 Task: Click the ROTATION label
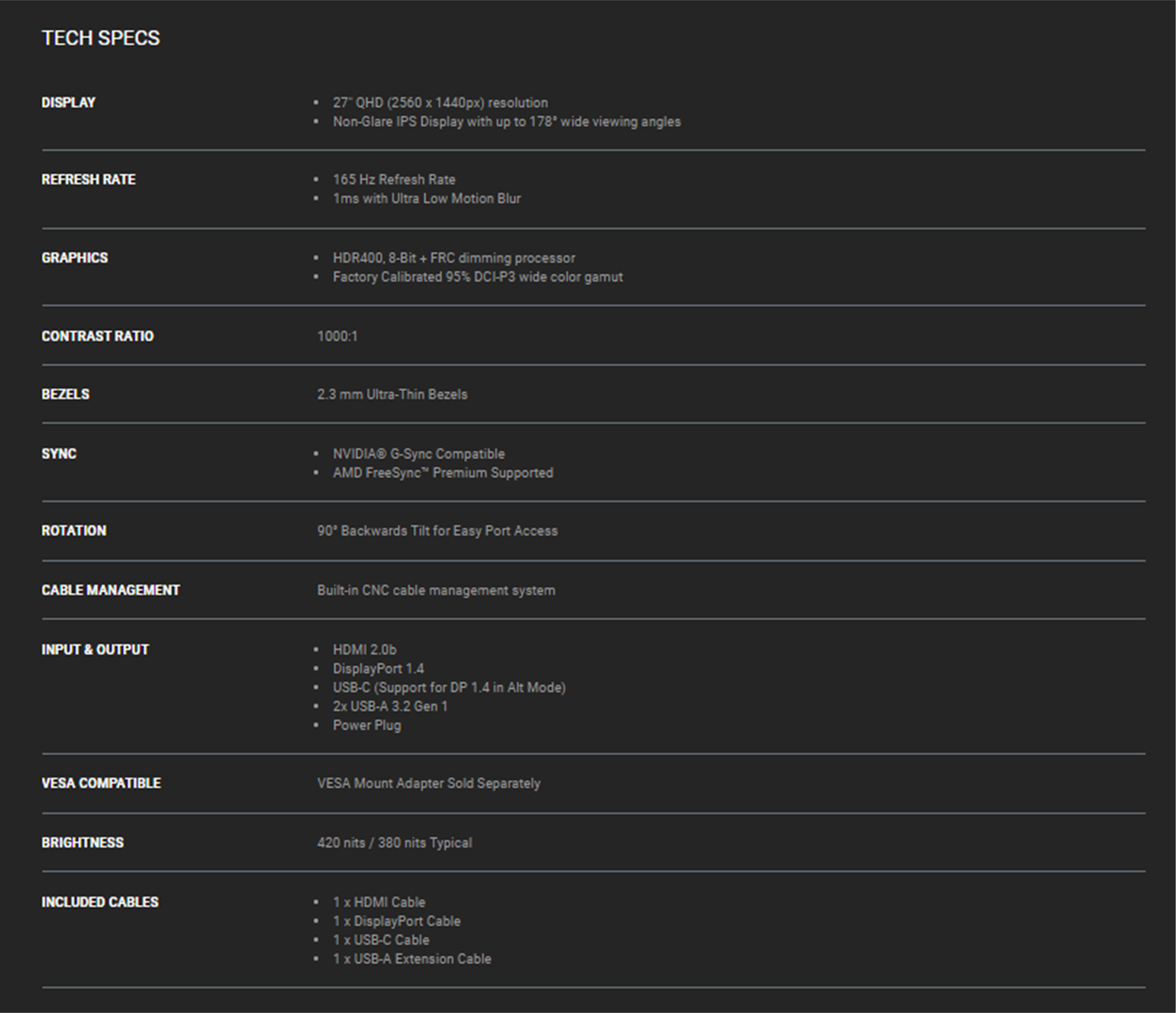74,531
